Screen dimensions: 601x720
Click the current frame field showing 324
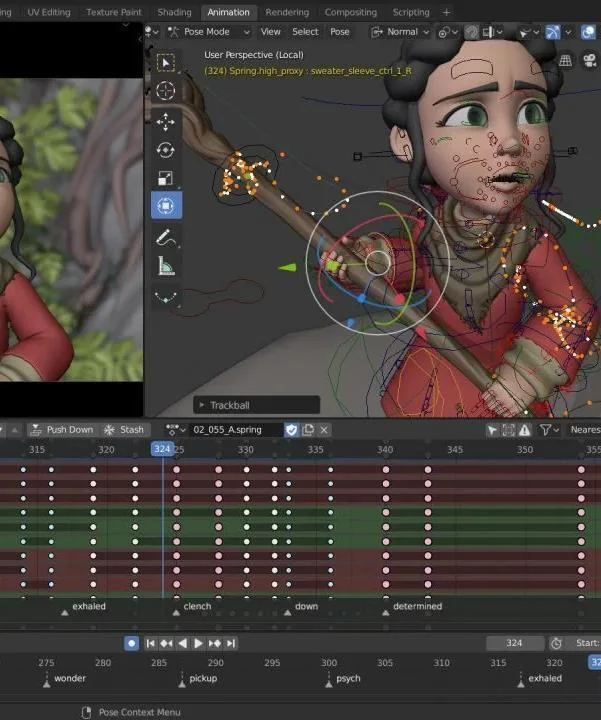(x=515, y=643)
